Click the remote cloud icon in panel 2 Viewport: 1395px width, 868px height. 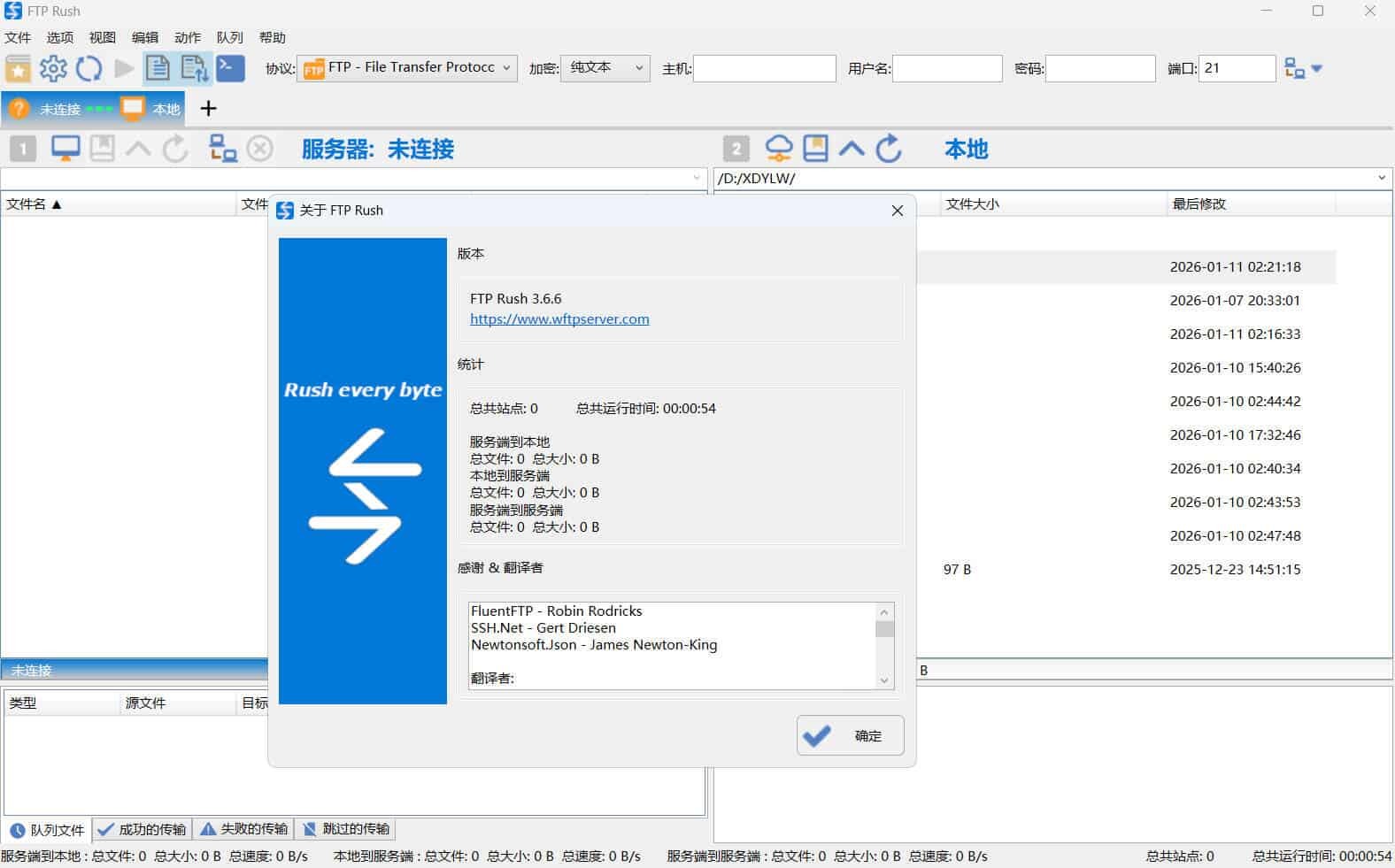click(x=778, y=149)
